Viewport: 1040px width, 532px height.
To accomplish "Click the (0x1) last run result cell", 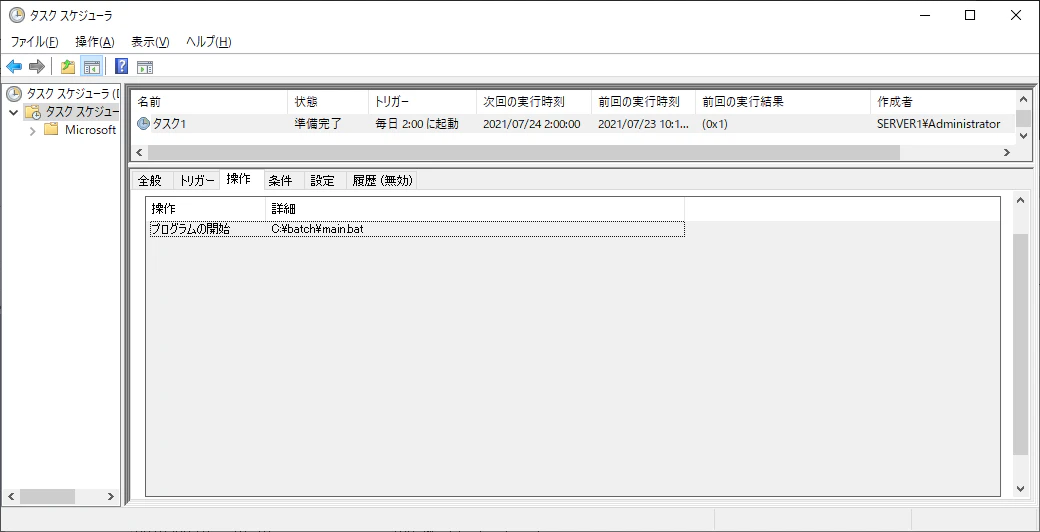I will pos(715,124).
